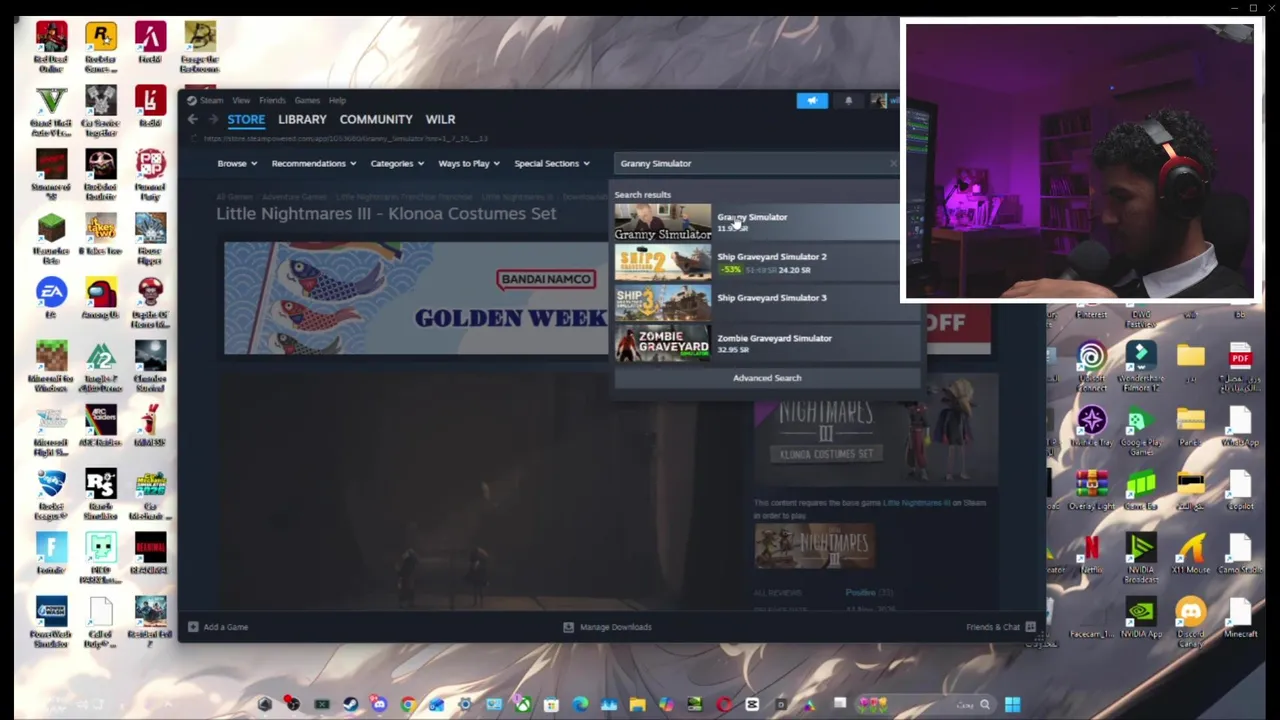Launch Grand Theft Auto V from desktop
This screenshot has height=720, width=1280.
pos(51,110)
